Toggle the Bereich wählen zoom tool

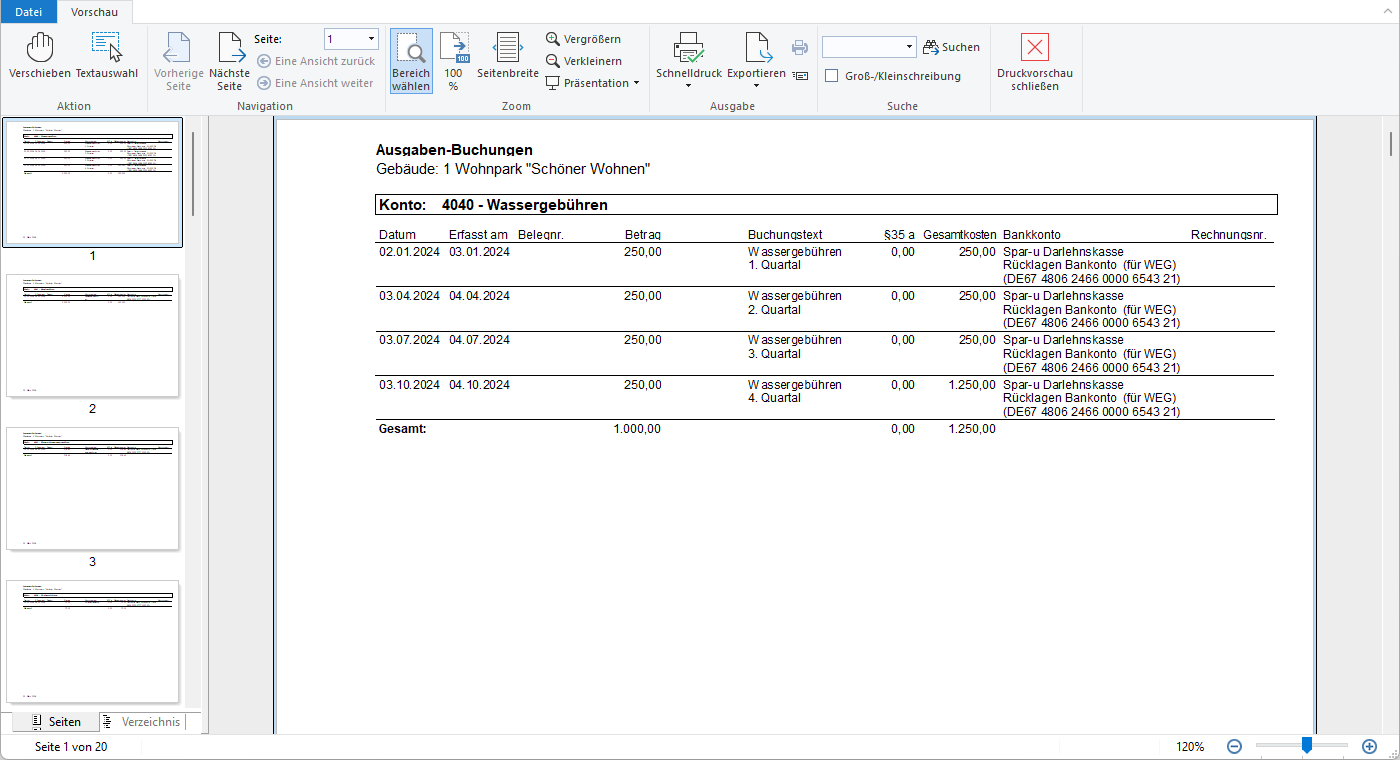(411, 62)
